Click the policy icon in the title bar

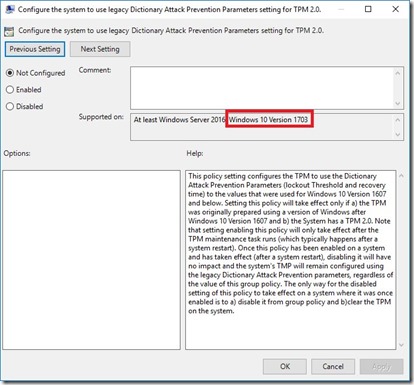click(10, 9)
